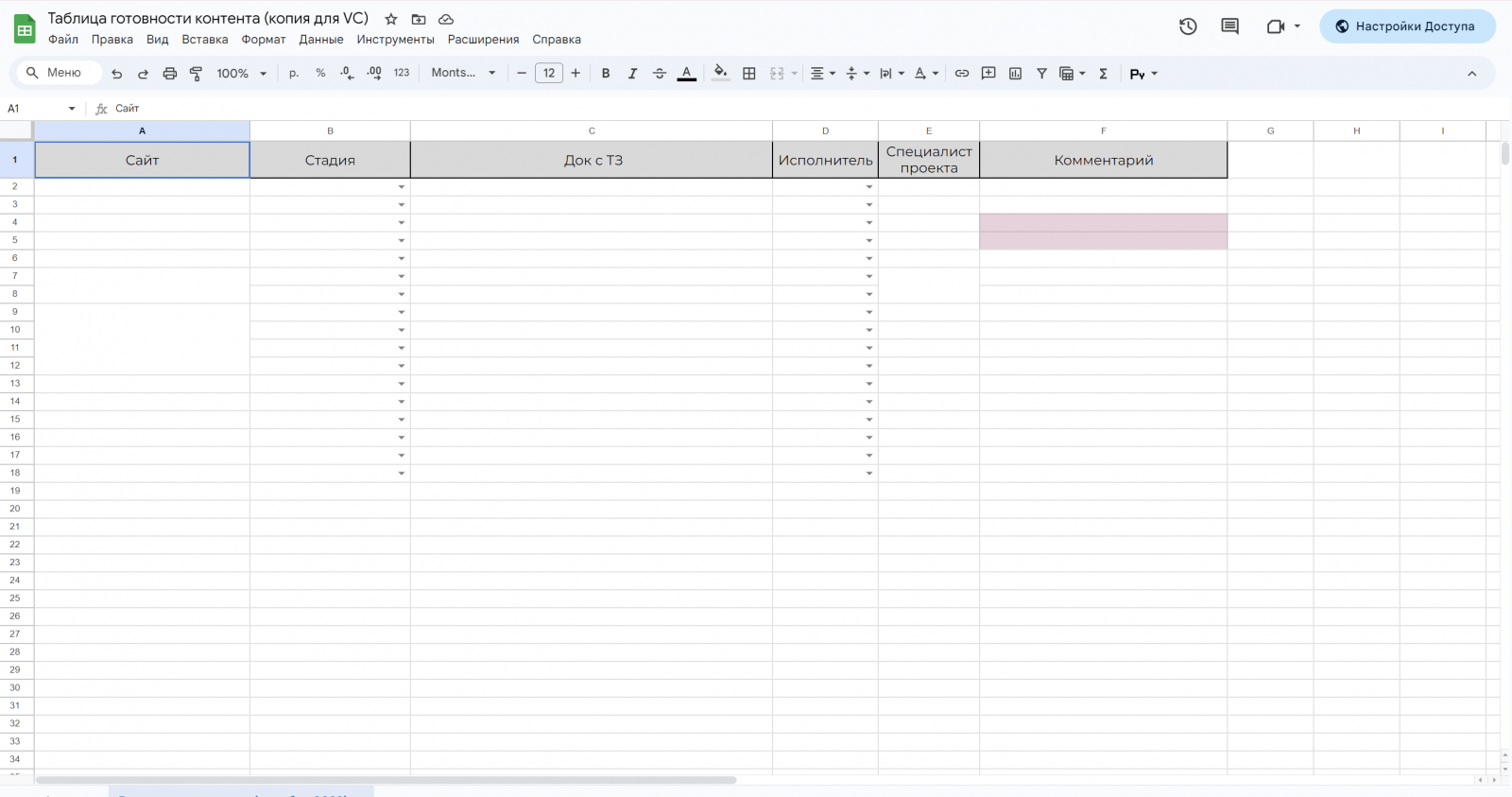The width and height of the screenshot is (1512, 797).
Task: Search menus with the Меню button
Action: pos(59,73)
